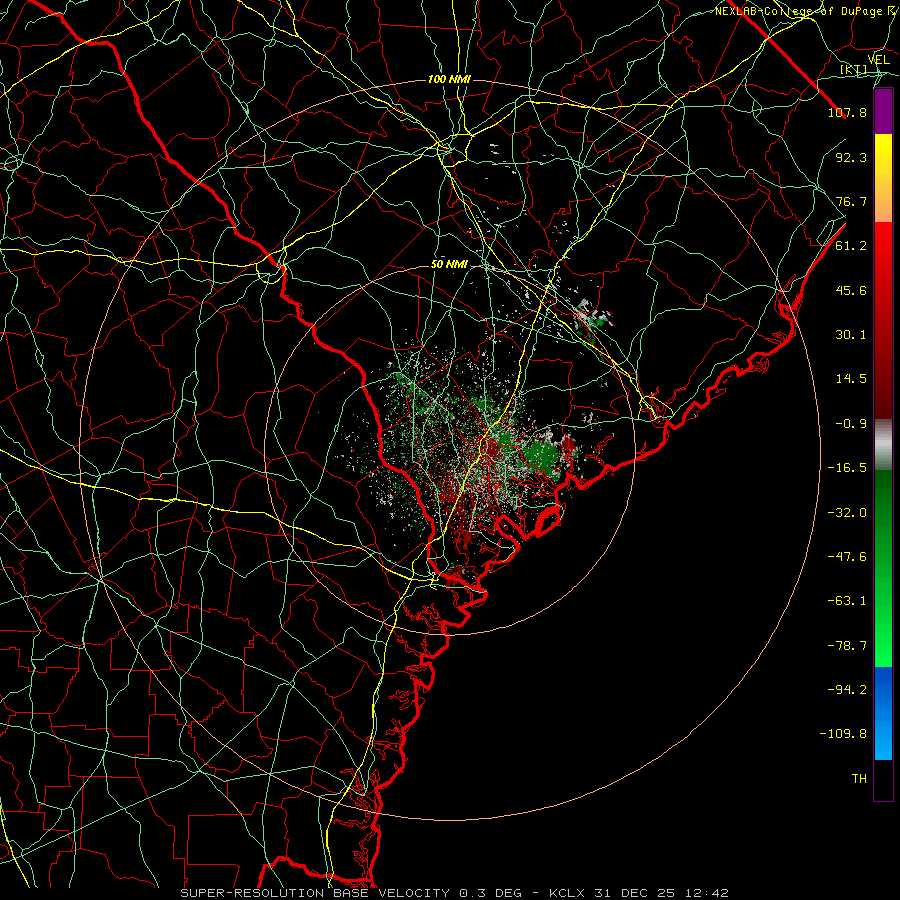The image size is (900, 900).
Task: Click the Super-Resolution Base Velocity caption
Action: pyautogui.click(x=455, y=893)
